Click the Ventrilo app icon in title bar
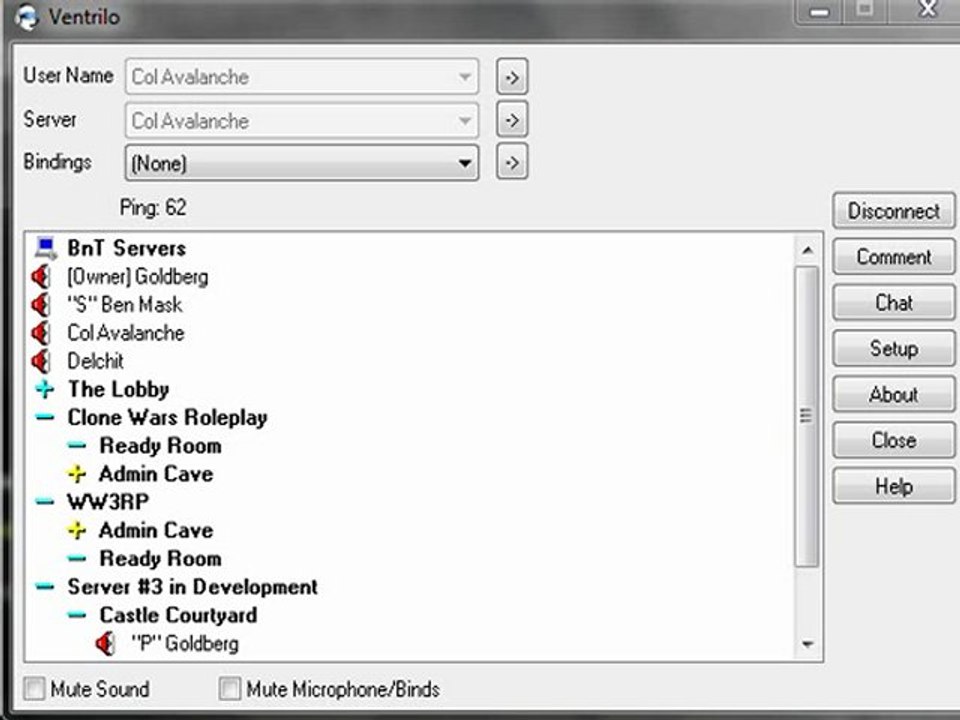 pyautogui.click(x=26, y=15)
